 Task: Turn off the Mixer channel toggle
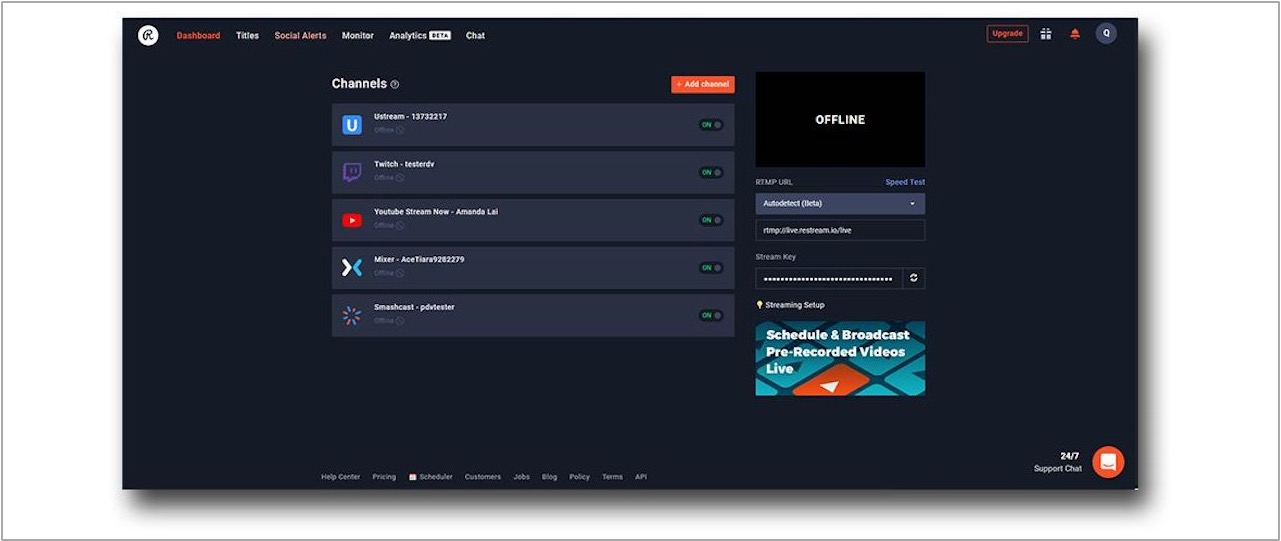tap(711, 268)
